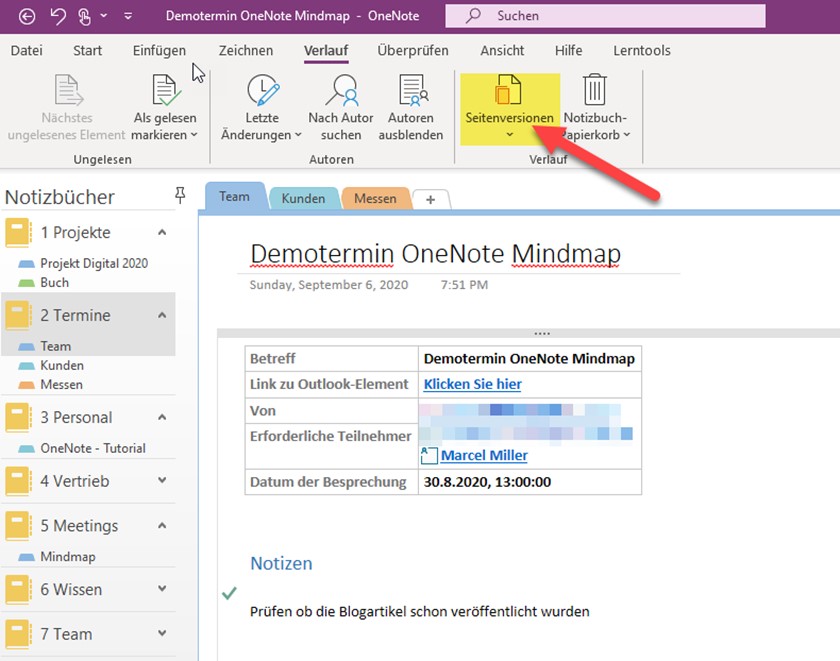
Task: Click the 2 Termine notebook icon
Action: pos(18,316)
